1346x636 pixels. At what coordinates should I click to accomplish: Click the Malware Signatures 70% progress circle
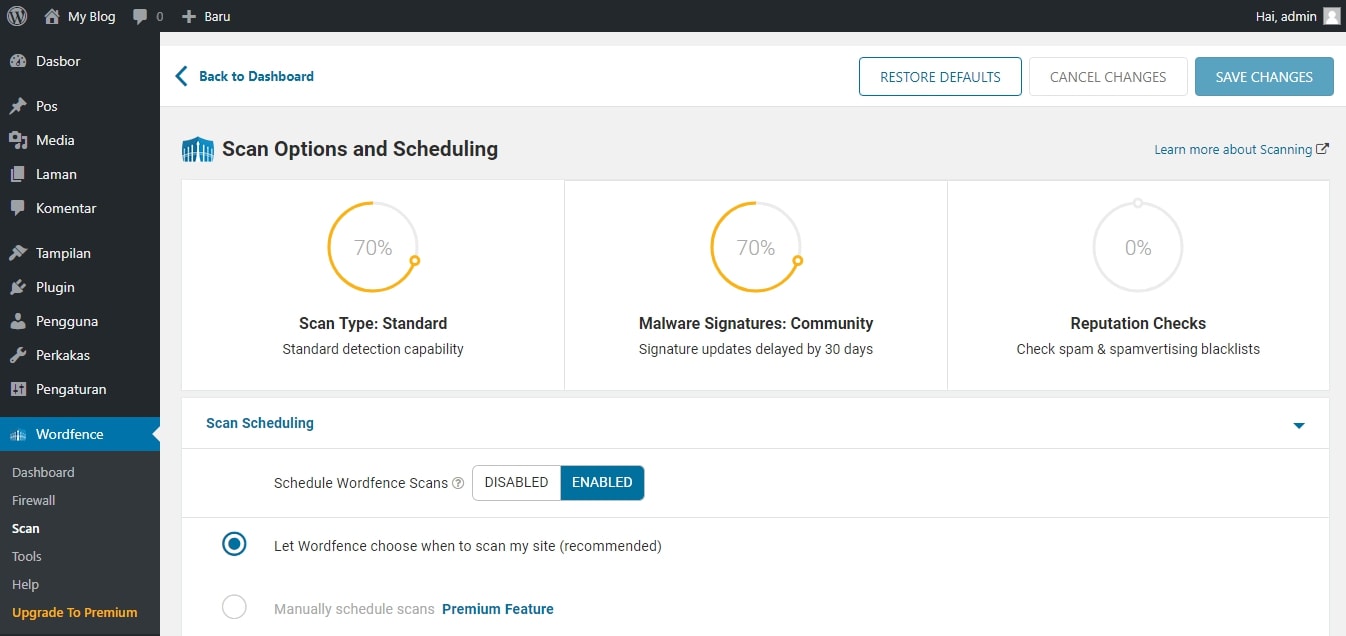point(756,247)
